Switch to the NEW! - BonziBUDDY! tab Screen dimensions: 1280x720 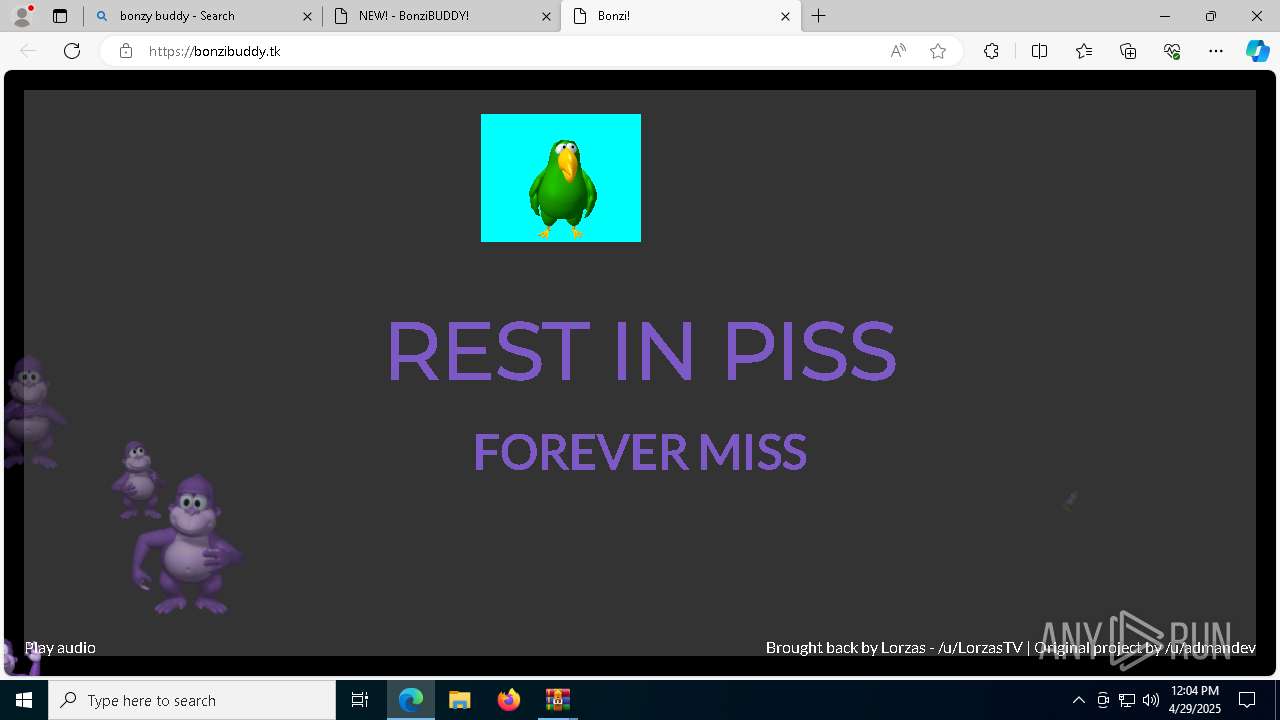click(441, 16)
